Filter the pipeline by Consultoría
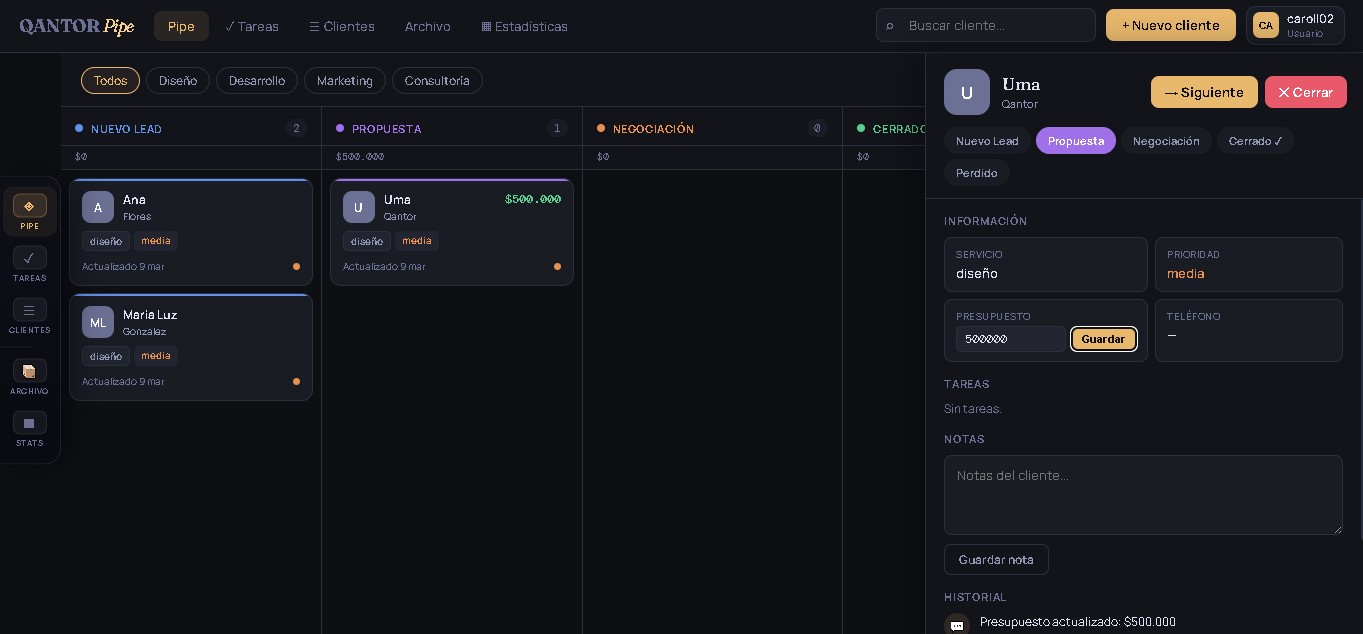This screenshot has width=1363, height=634. click(x=437, y=80)
